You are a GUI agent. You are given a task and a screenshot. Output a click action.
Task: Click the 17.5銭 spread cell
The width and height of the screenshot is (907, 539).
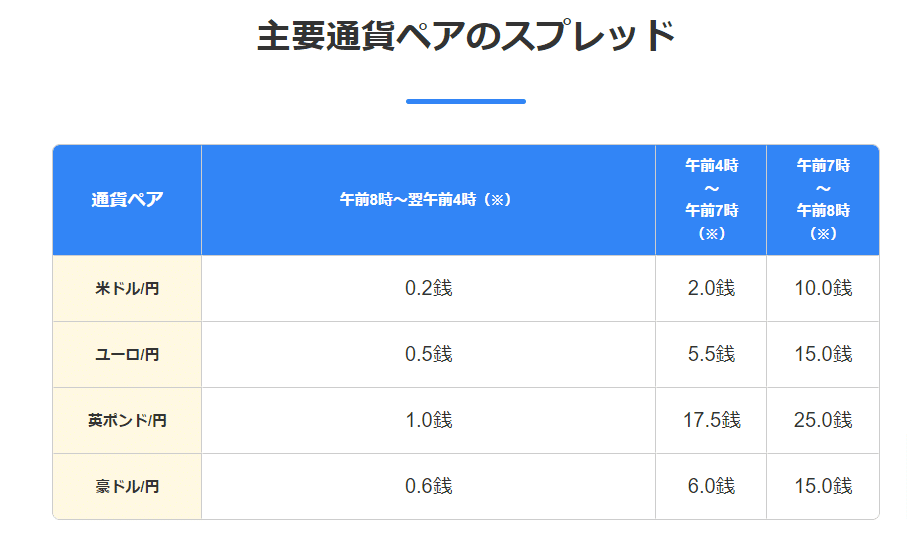point(711,420)
